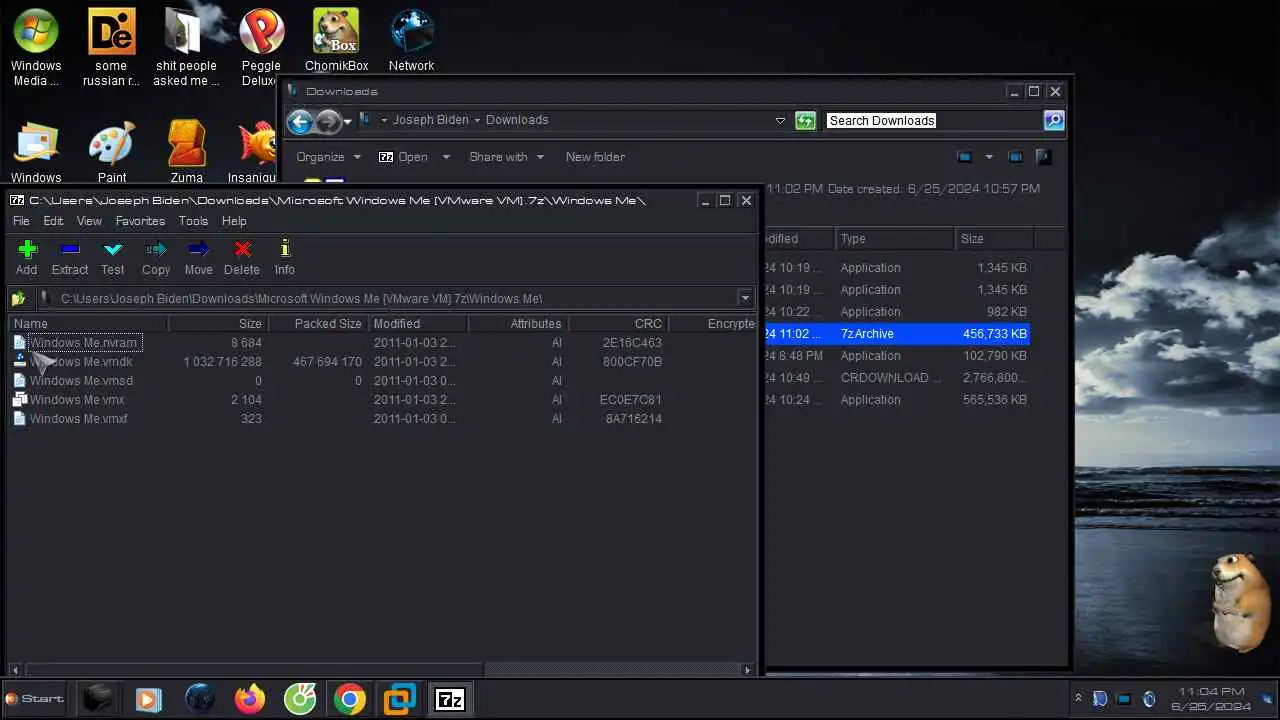The width and height of the screenshot is (1280, 720).
Task: Select the Paint desktop icon
Action: 112,152
